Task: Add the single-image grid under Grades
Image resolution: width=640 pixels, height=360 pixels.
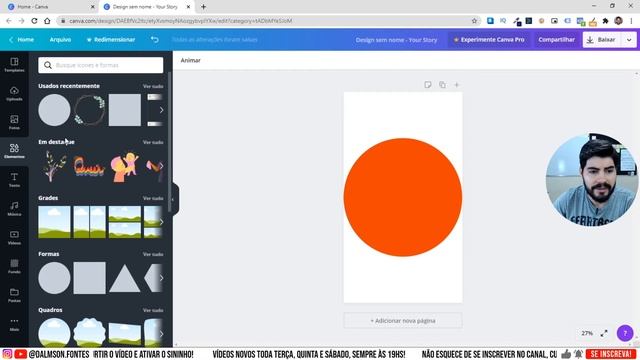Action: click(54, 222)
